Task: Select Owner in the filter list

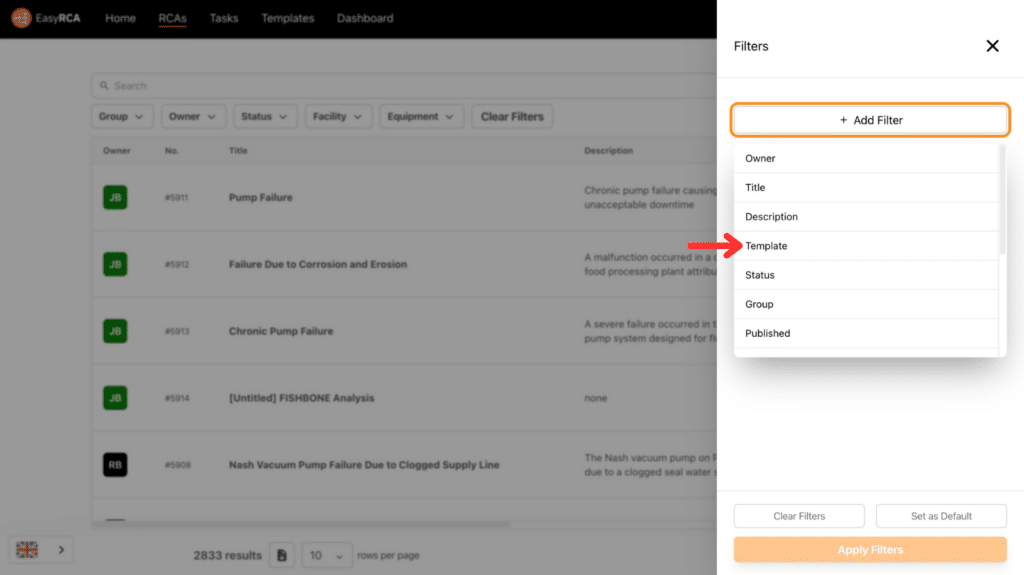Action: 866,158
